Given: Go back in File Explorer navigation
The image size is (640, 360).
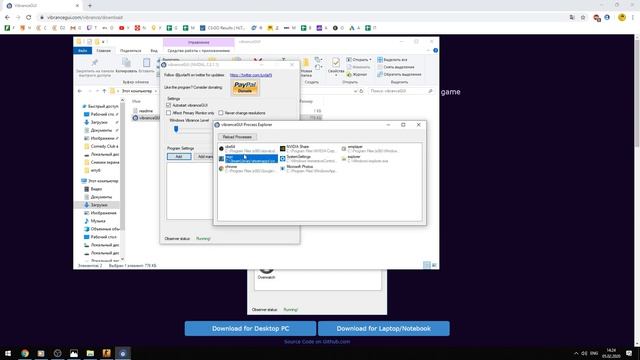Looking at the screenshot, I should point(80,91).
